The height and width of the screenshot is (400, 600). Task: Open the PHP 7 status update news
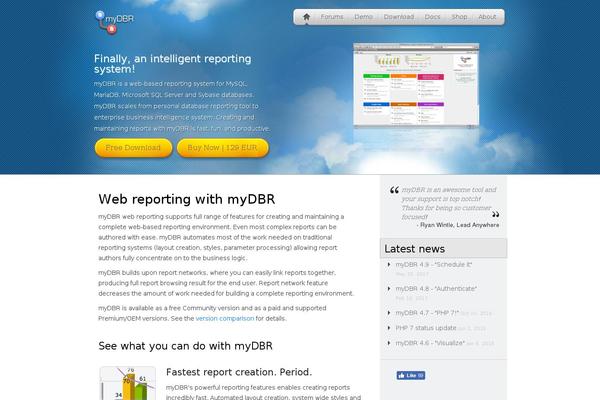tap(426, 328)
